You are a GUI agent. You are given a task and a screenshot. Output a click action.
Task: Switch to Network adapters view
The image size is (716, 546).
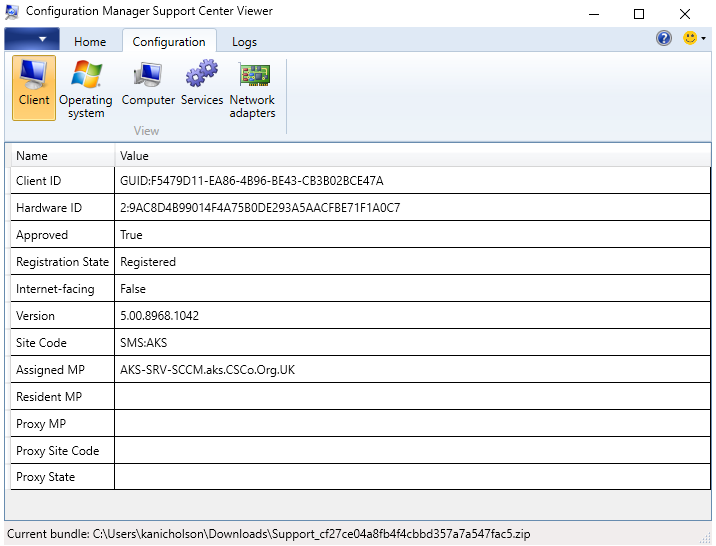(x=252, y=89)
